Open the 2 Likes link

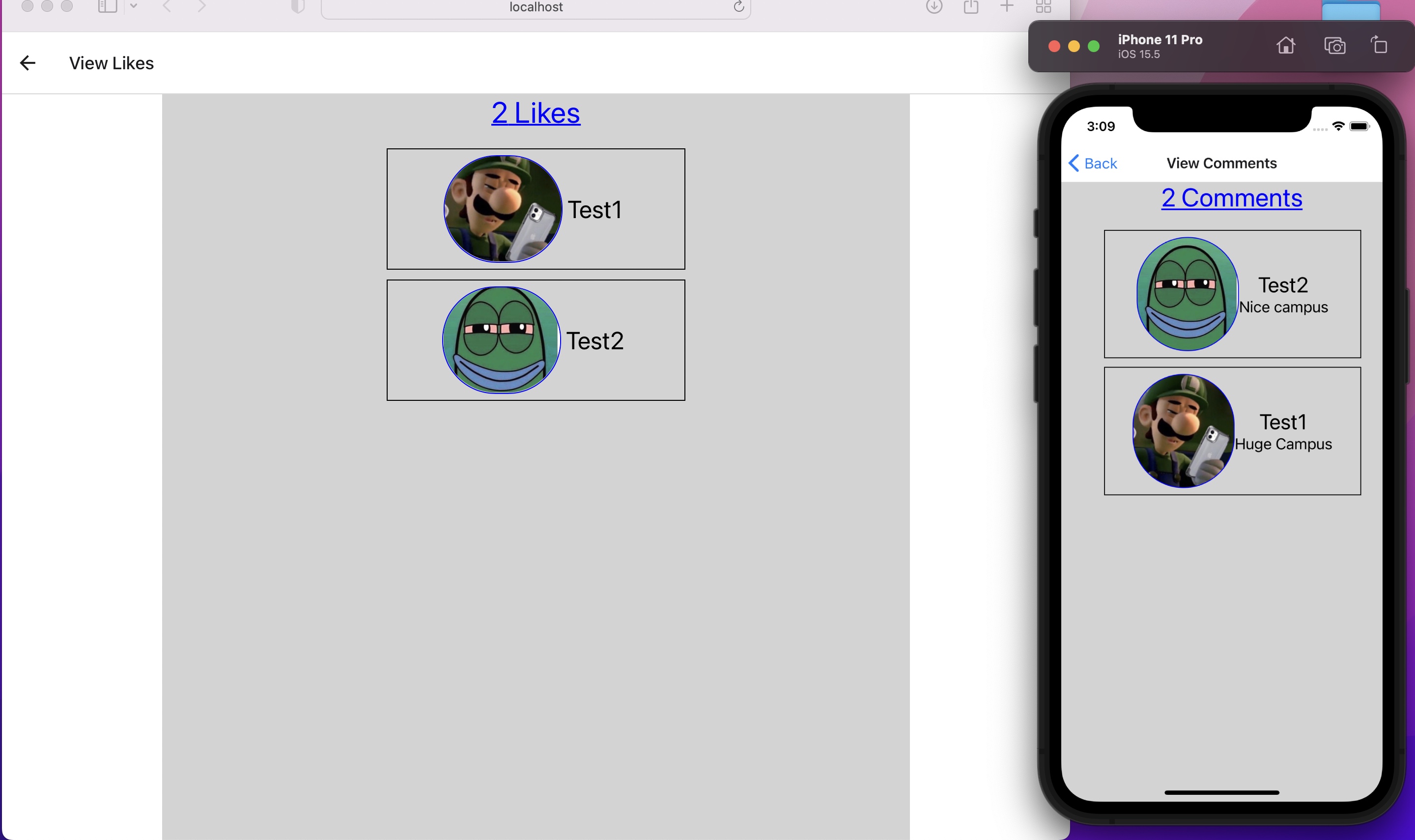coord(535,112)
